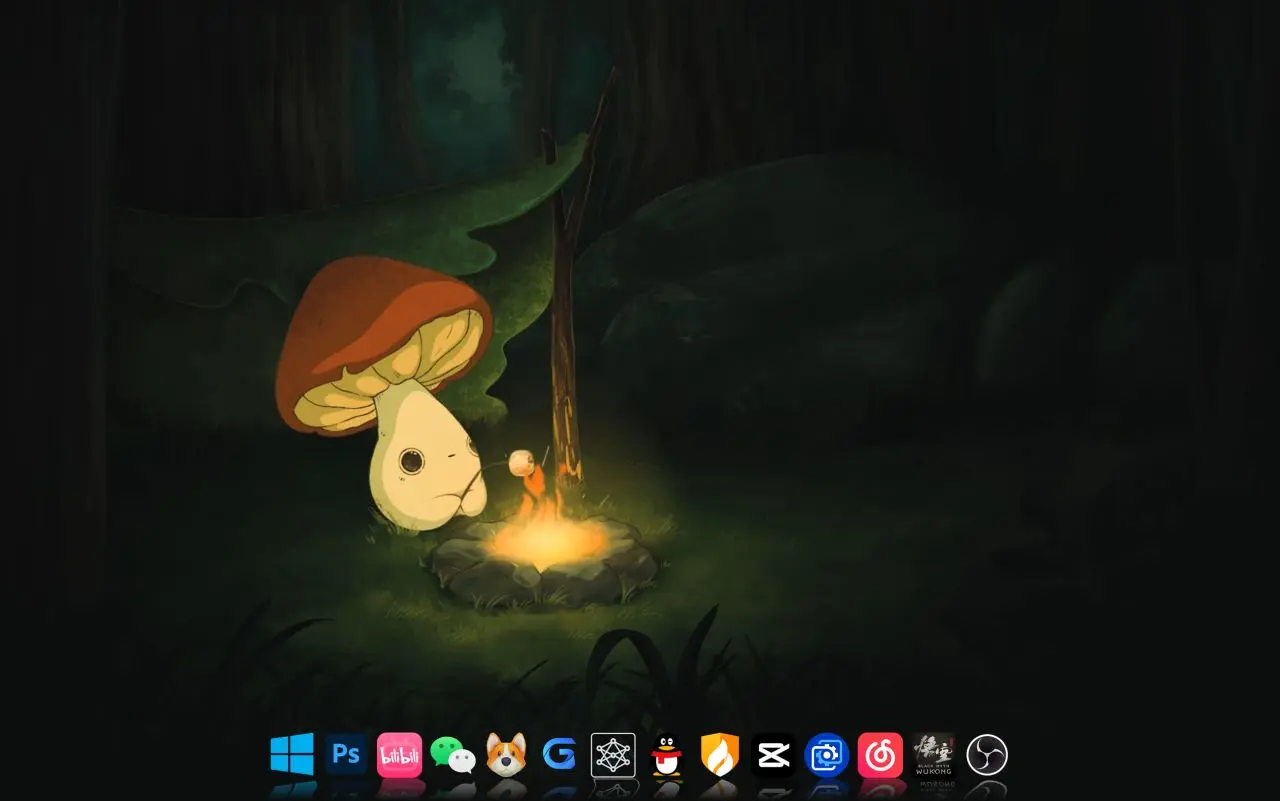
Task: Open the Windows Start menu icon
Action: pyautogui.click(x=292, y=754)
